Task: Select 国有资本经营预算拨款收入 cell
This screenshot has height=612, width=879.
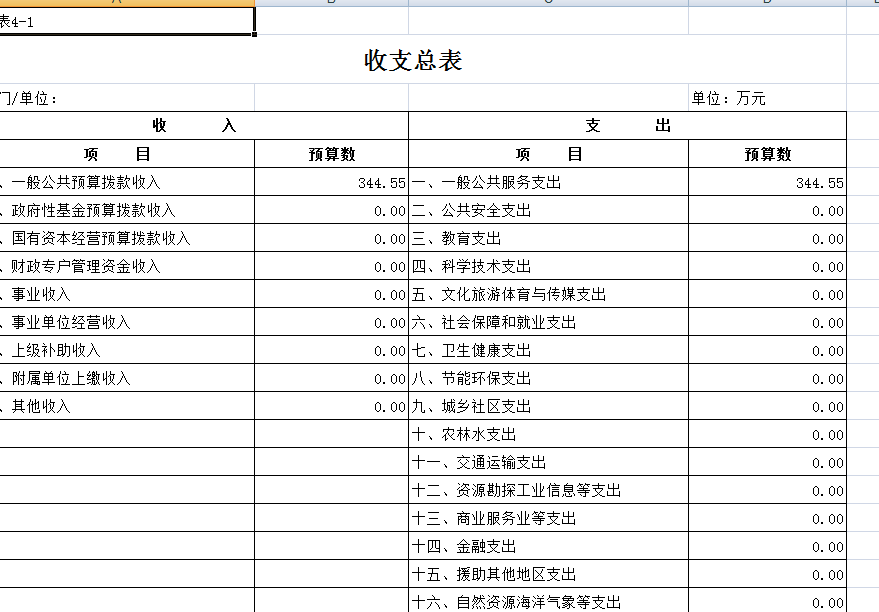Action: 127,238
